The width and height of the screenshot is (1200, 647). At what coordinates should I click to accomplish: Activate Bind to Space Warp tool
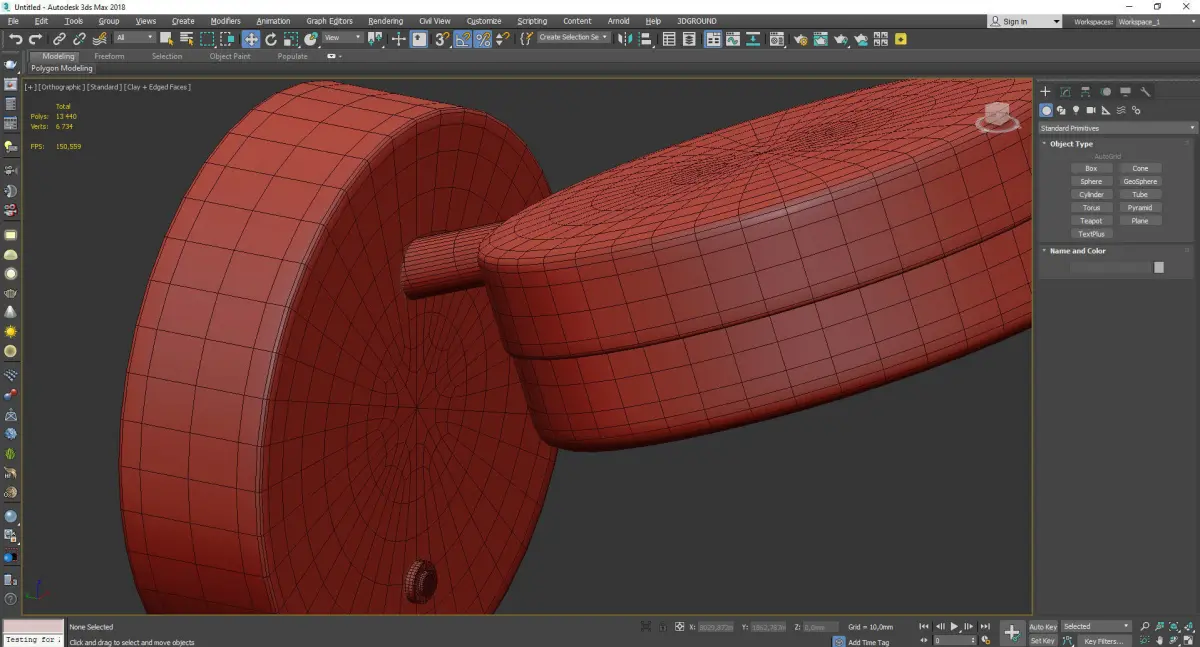tap(100, 39)
